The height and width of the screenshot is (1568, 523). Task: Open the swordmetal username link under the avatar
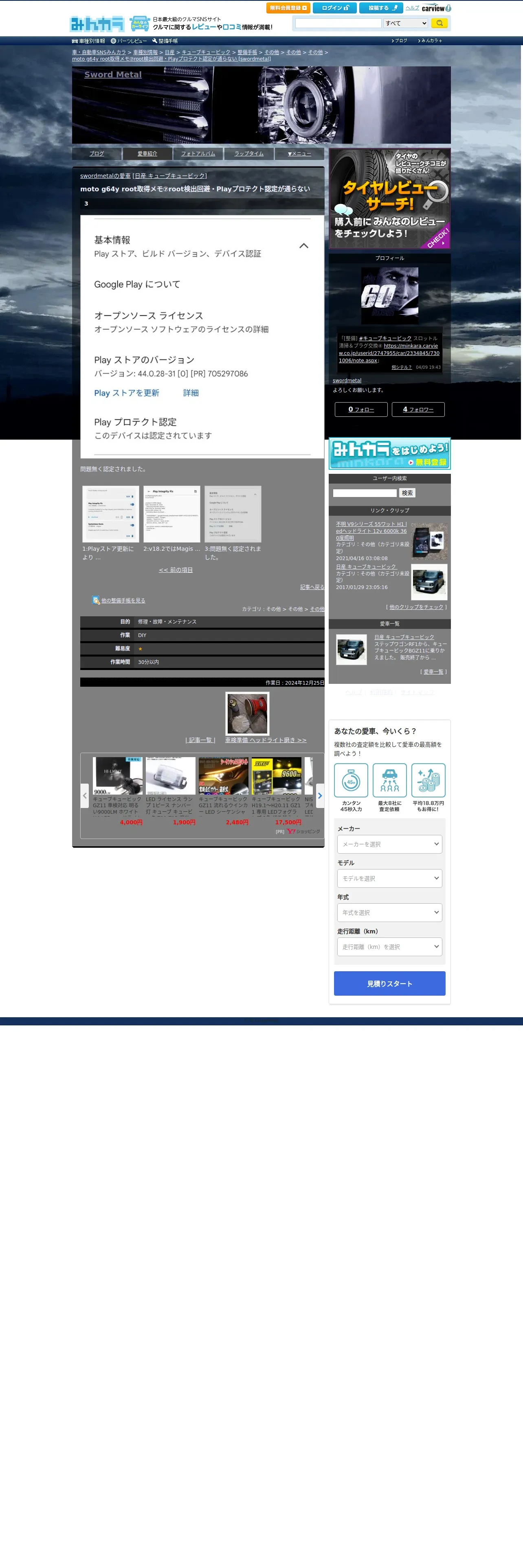tap(347, 381)
